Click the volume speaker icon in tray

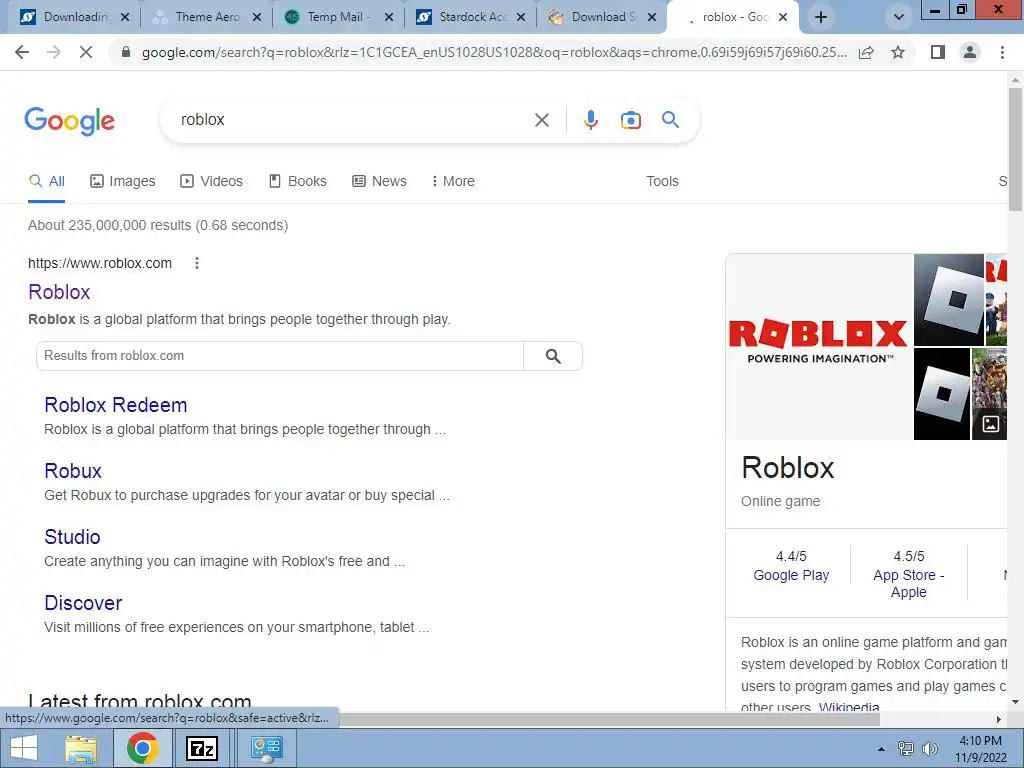click(x=929, y=749)
